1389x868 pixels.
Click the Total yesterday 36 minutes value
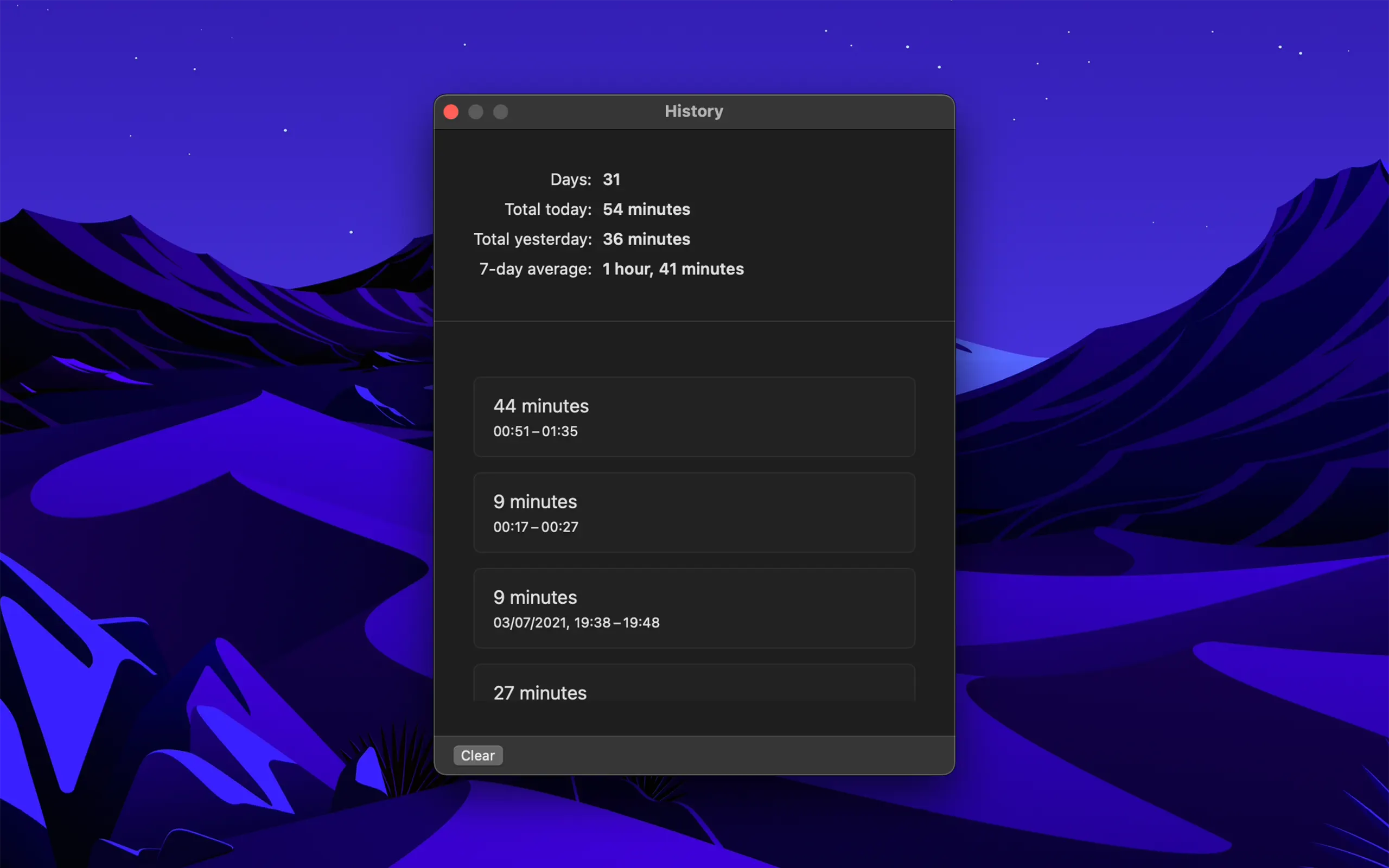point(646,239)
